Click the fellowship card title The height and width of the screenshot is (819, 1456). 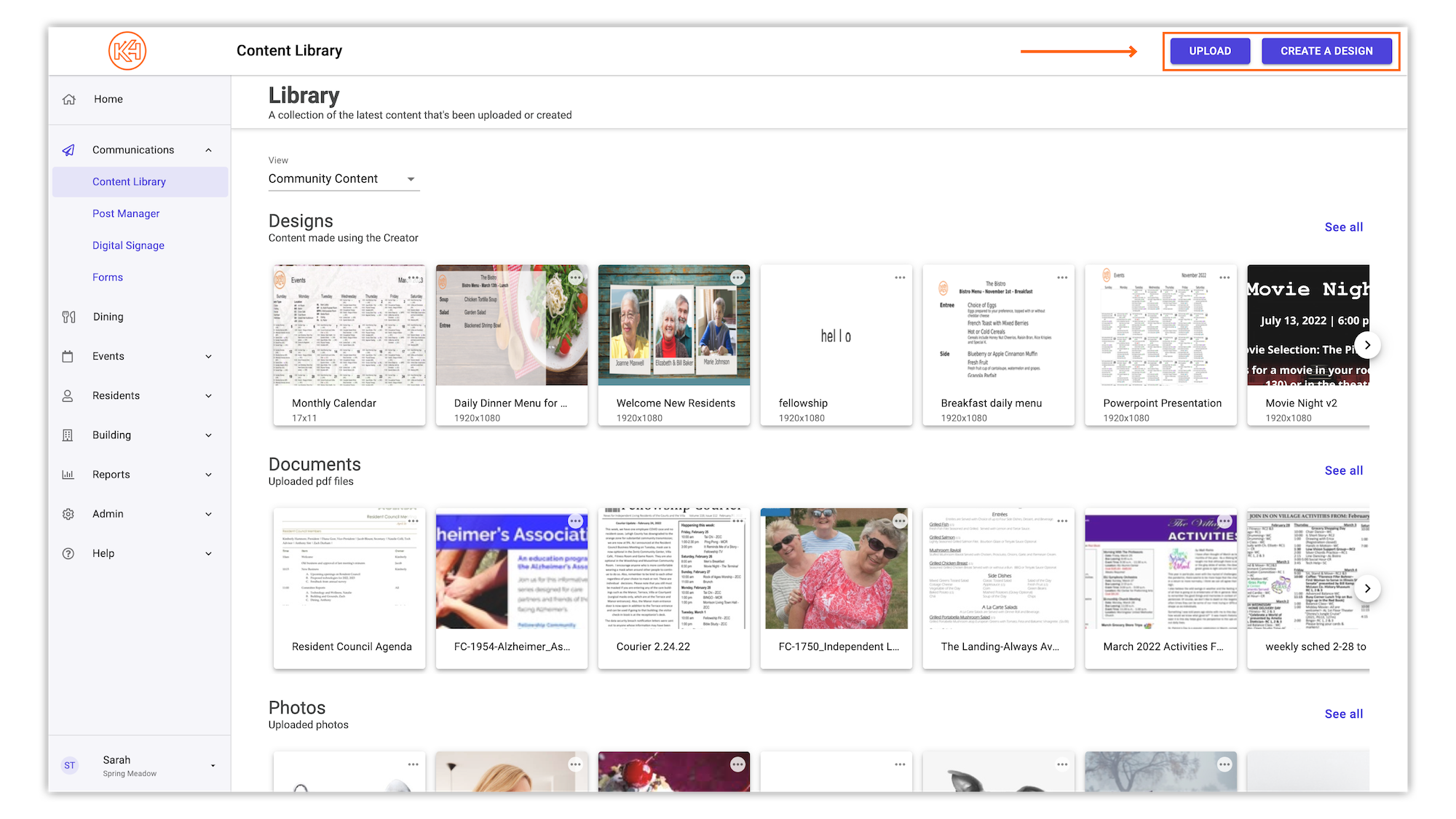[803, 403]
